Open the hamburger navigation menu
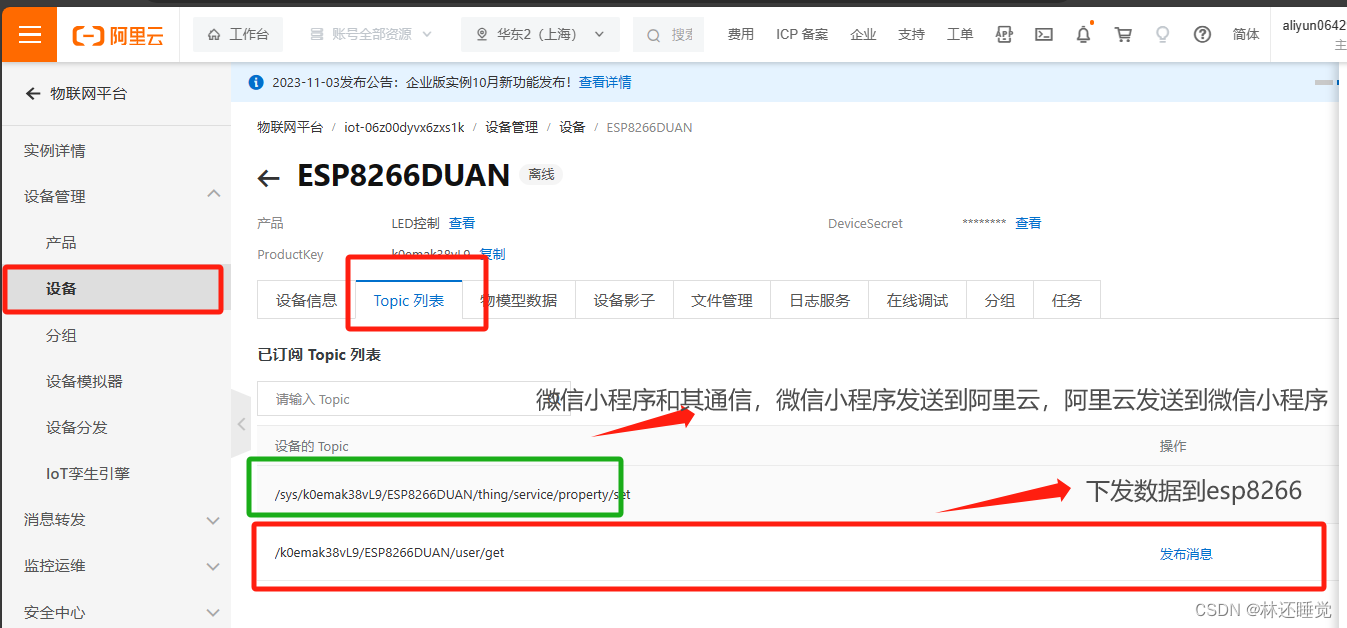This screenshot has width=1347, height=628. click(29, 34)
